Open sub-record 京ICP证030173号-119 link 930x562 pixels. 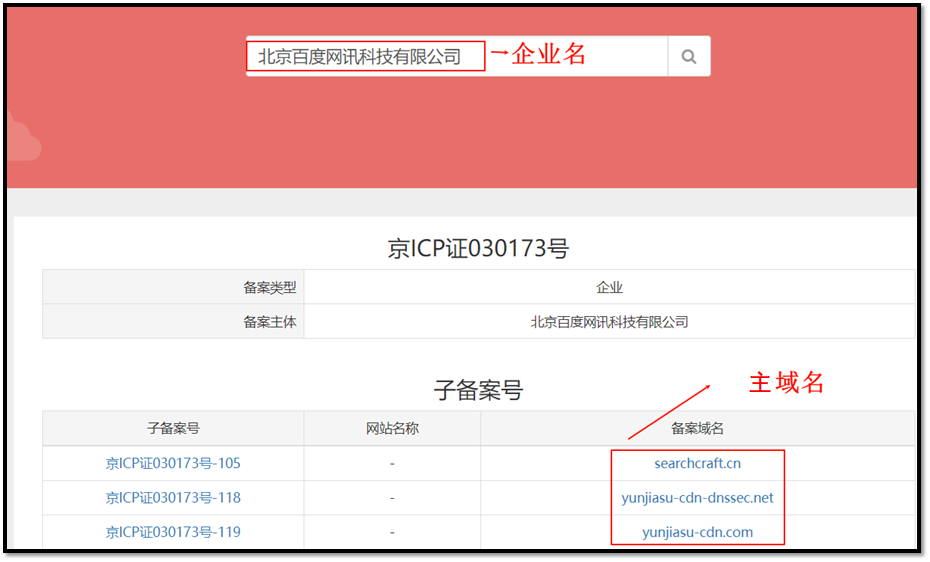[173, 532]
